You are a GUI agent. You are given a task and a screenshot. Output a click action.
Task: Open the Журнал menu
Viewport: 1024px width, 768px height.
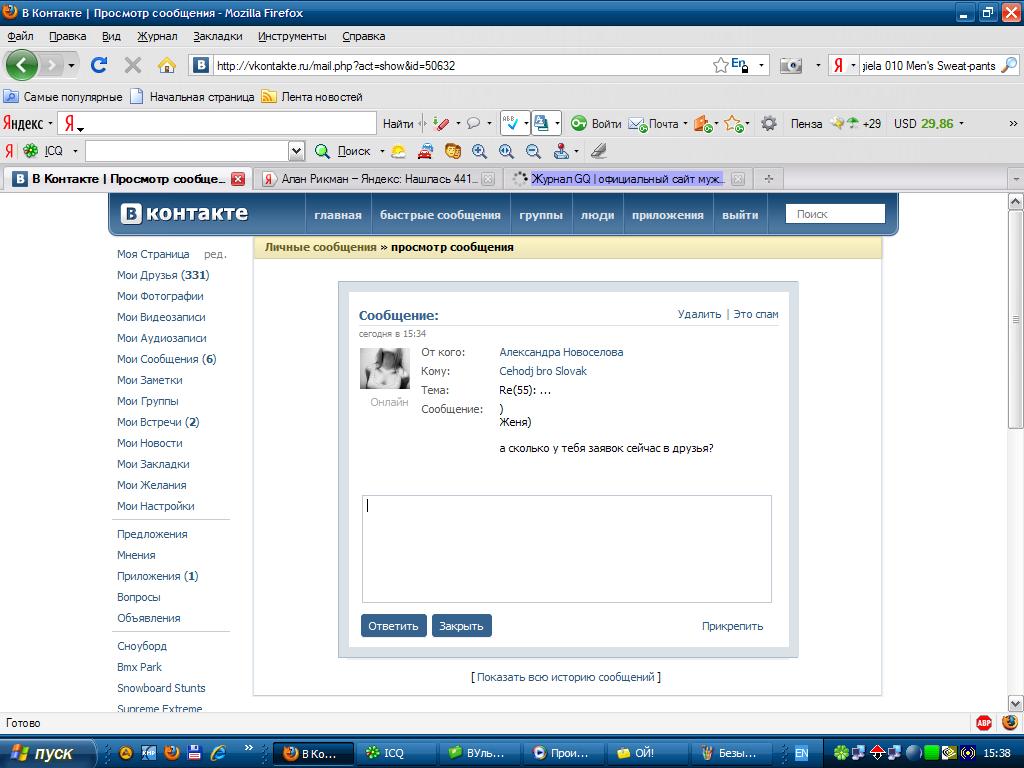pyautogui.click(x=157, y=37)
